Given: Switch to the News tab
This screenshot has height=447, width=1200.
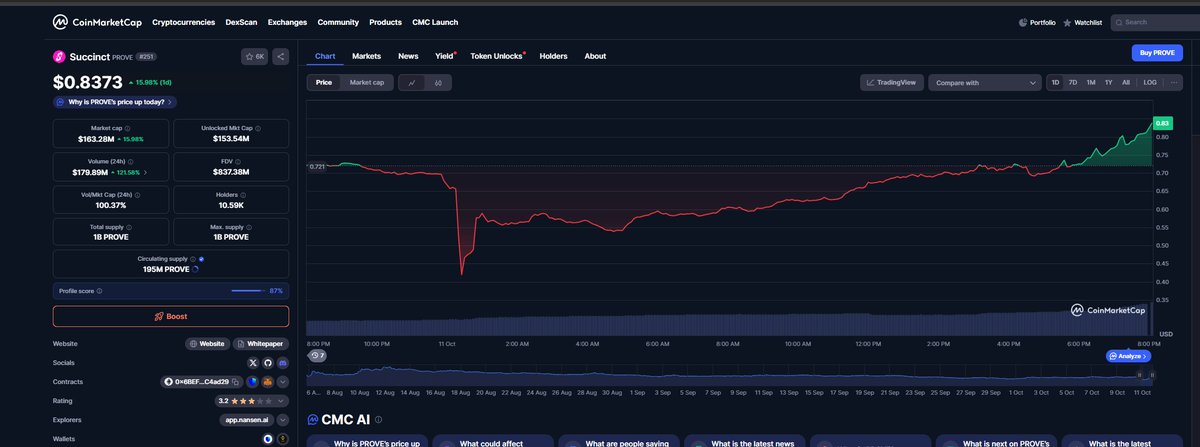Looking at the screenshot, I should pos(408,56).
